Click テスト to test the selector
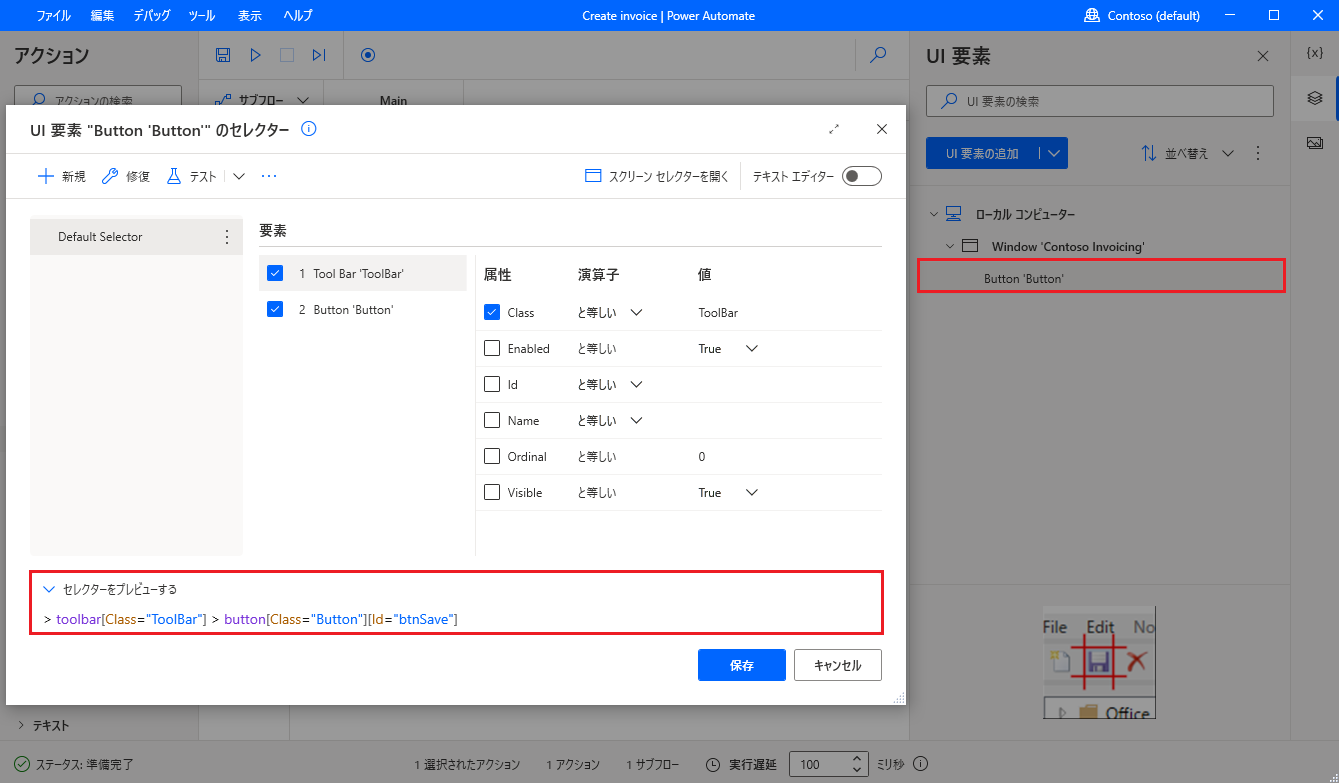 [x=191, y=176]
